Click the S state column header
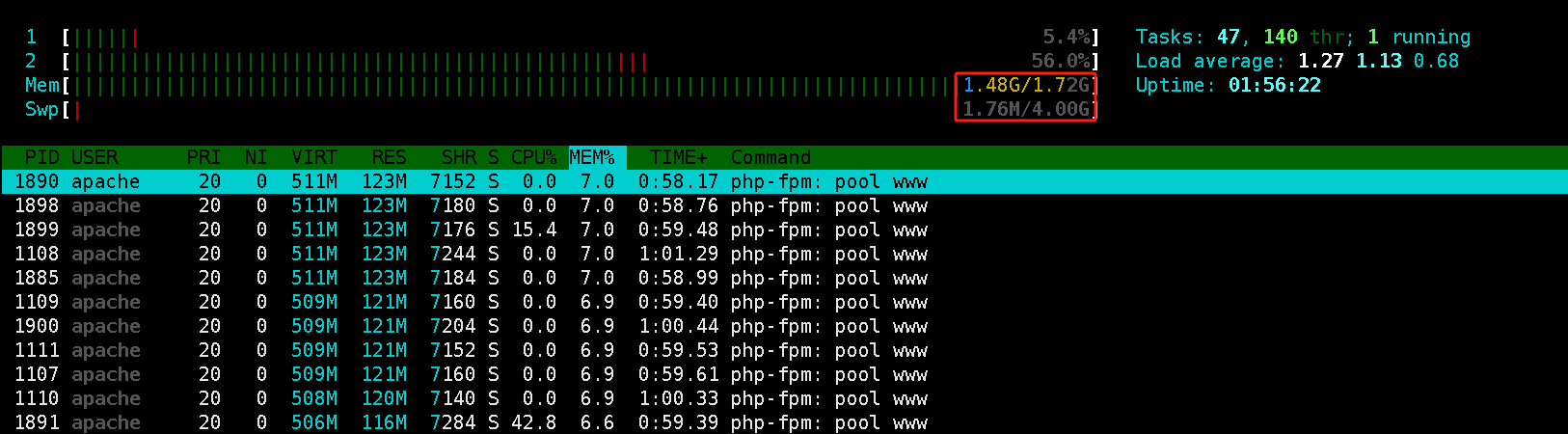The width and height of the screenshot is (1568, 434). tap(494, 157)
